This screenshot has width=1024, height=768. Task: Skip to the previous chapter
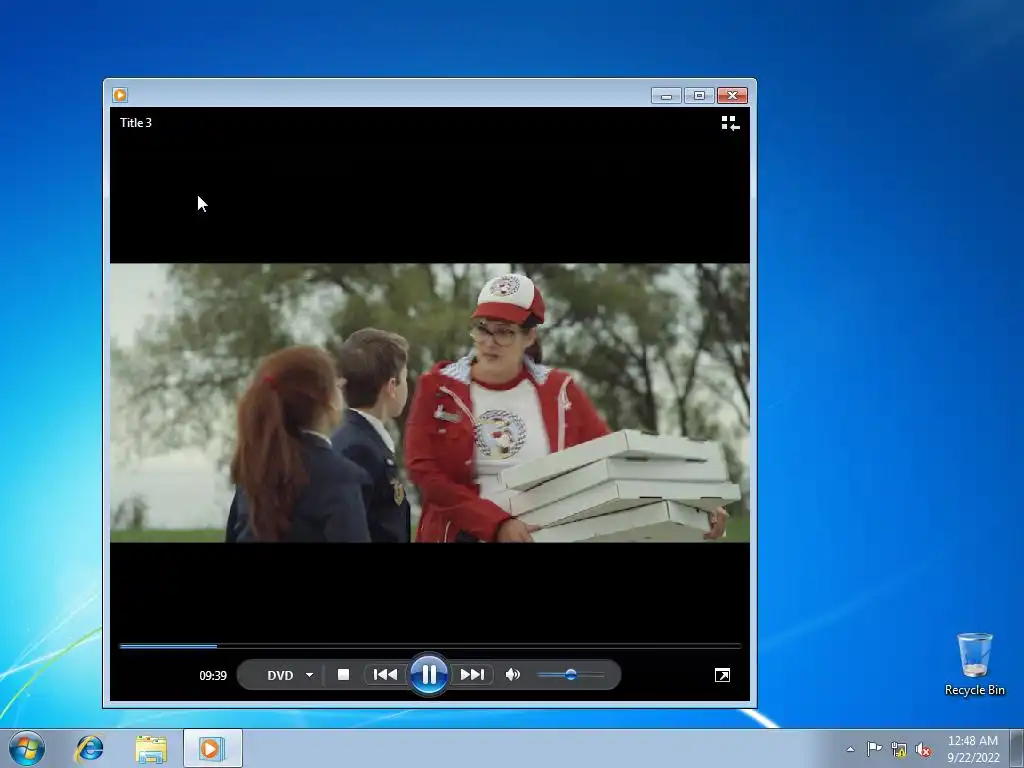pyautogui.click(x=385, y=675)
